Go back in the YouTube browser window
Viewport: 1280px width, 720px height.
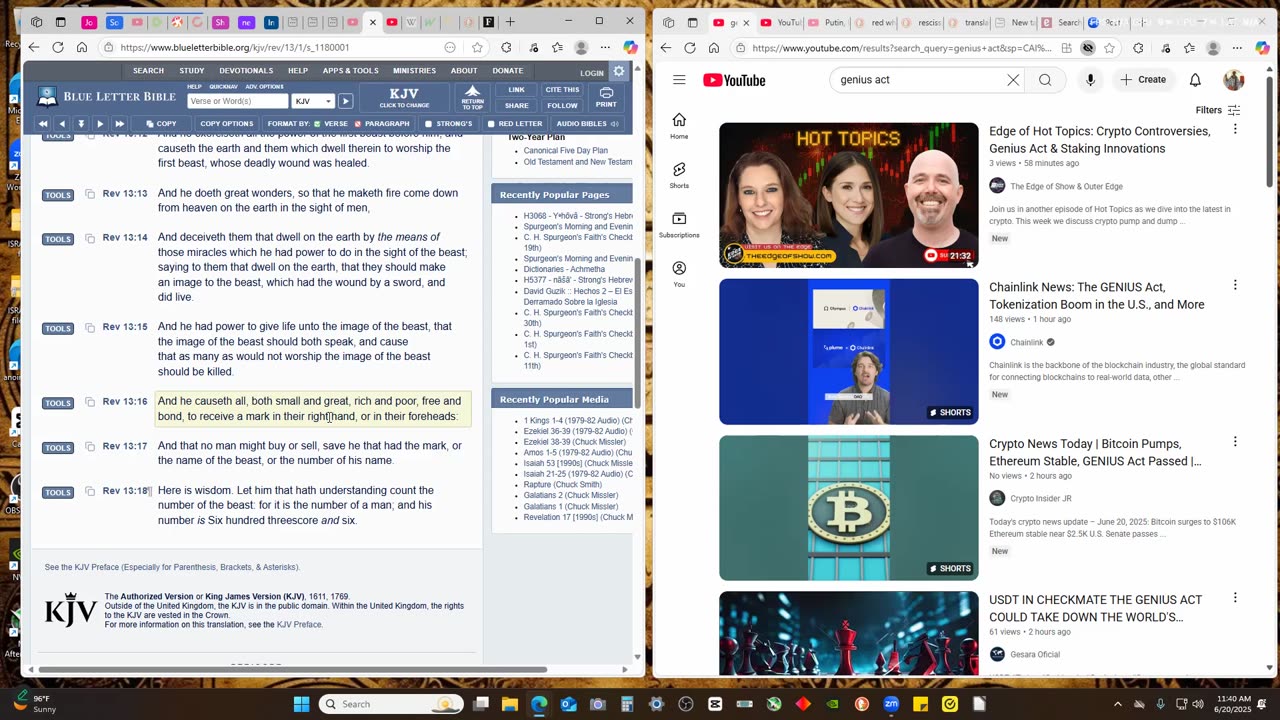point(666,48)
